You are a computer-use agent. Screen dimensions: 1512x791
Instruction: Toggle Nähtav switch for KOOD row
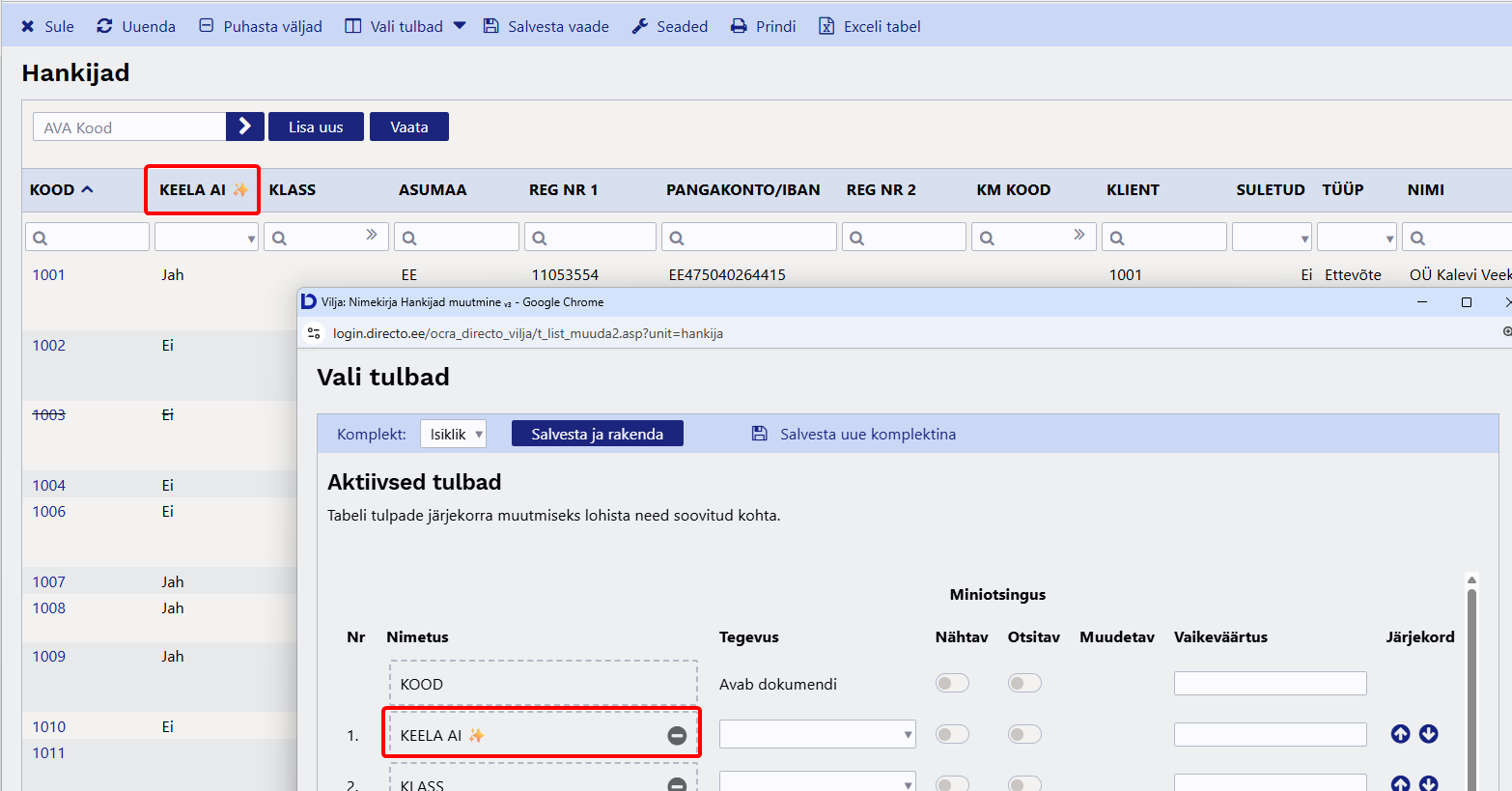pyautogui.click(x=952, y=684)
